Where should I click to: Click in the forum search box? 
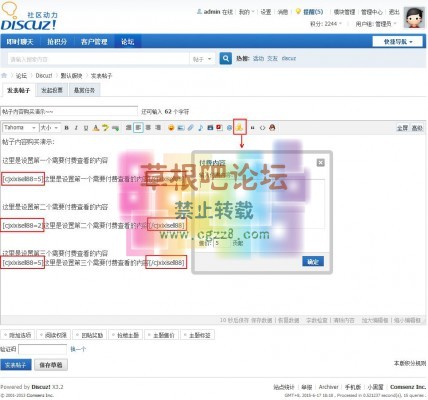coord(98,59)
